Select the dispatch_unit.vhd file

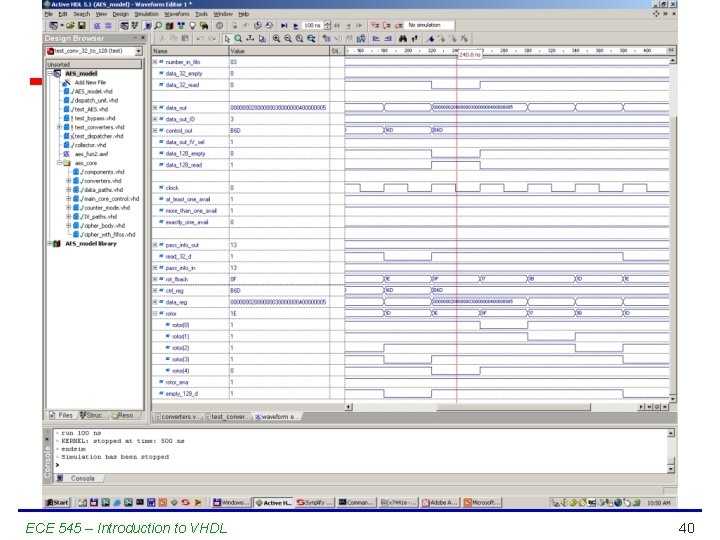pyautogui.click(x=96, y=100)
